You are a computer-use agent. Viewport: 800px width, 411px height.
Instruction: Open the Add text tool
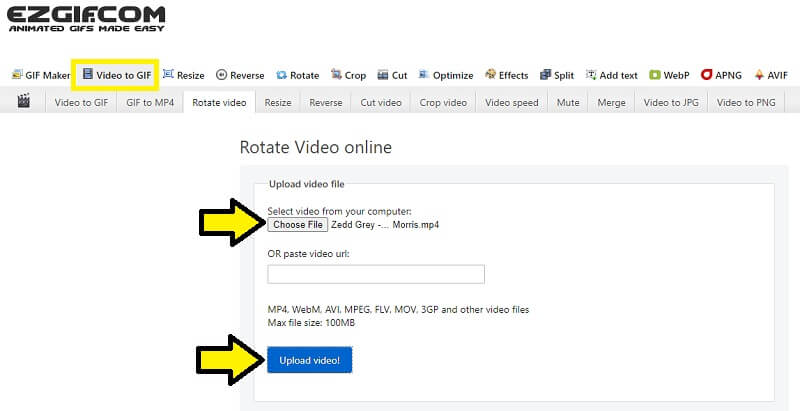[611, 75]
